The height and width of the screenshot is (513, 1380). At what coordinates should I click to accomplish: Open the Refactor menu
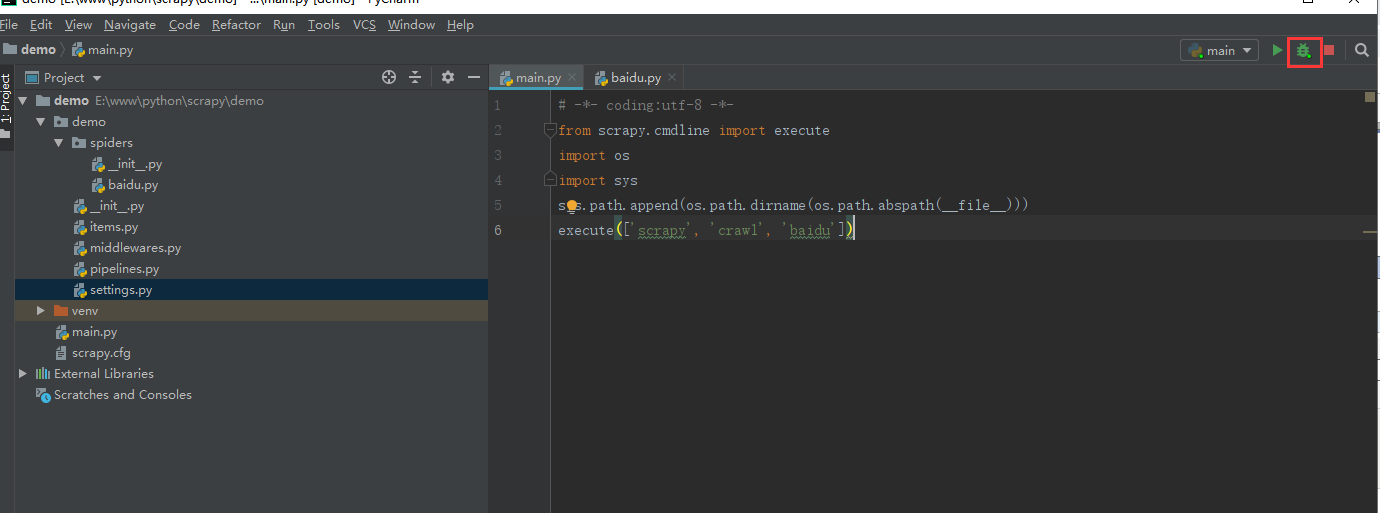click(x=236, y=24)
